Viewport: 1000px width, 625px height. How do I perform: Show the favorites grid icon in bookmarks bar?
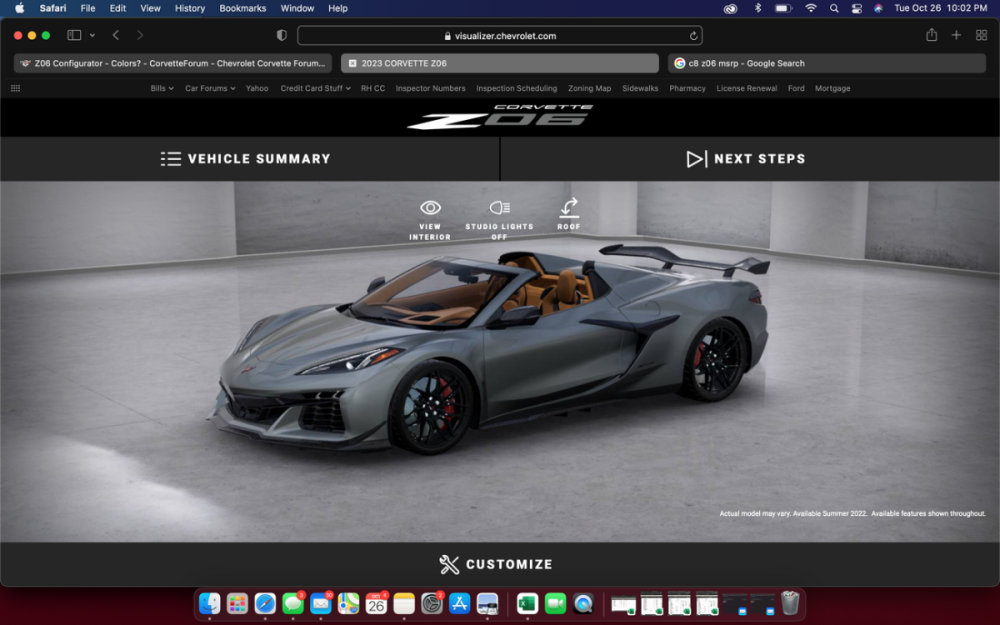click(15, 89)
